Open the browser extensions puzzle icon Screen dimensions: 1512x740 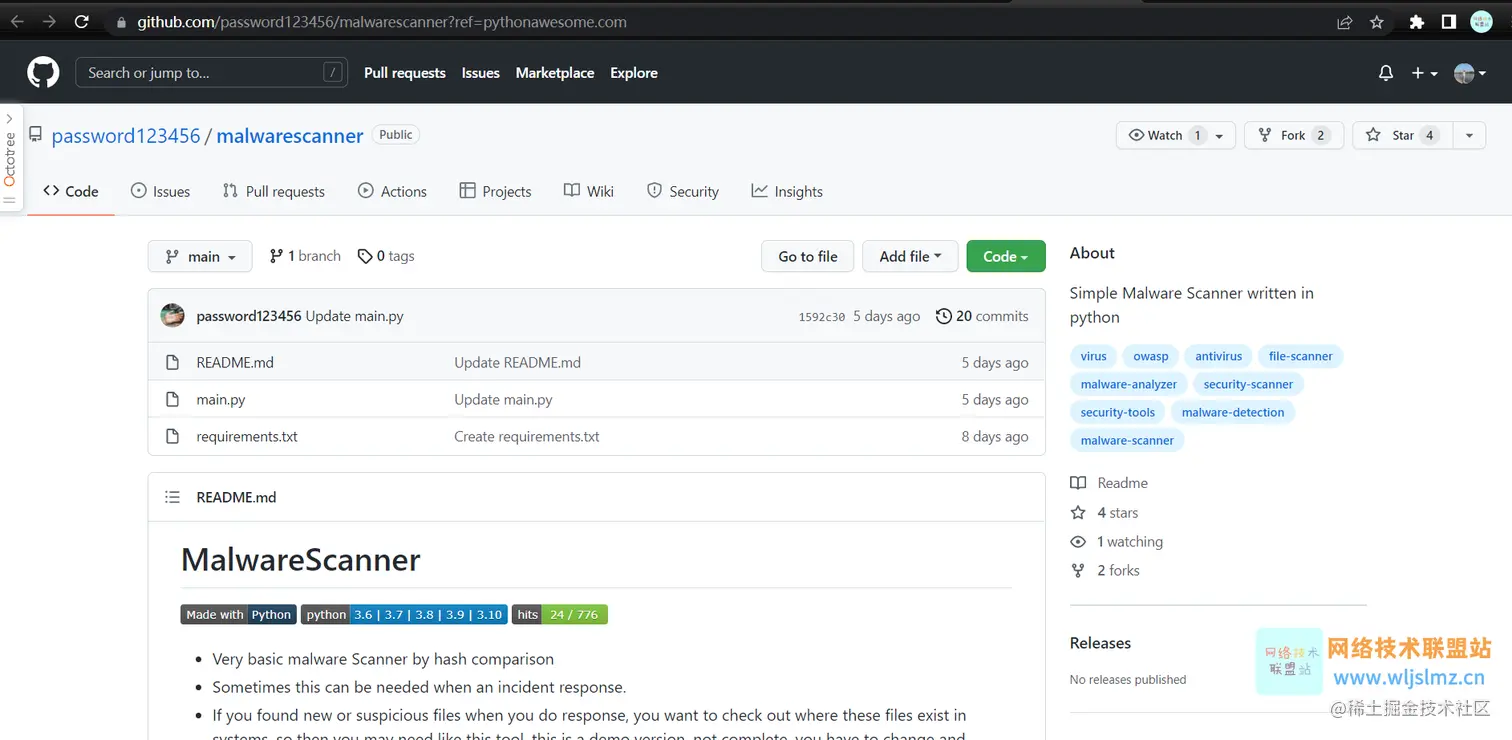[x=1416, y=22]
